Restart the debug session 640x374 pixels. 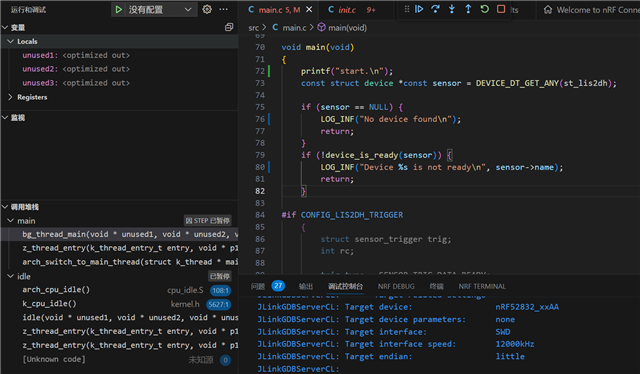point(484,9)
